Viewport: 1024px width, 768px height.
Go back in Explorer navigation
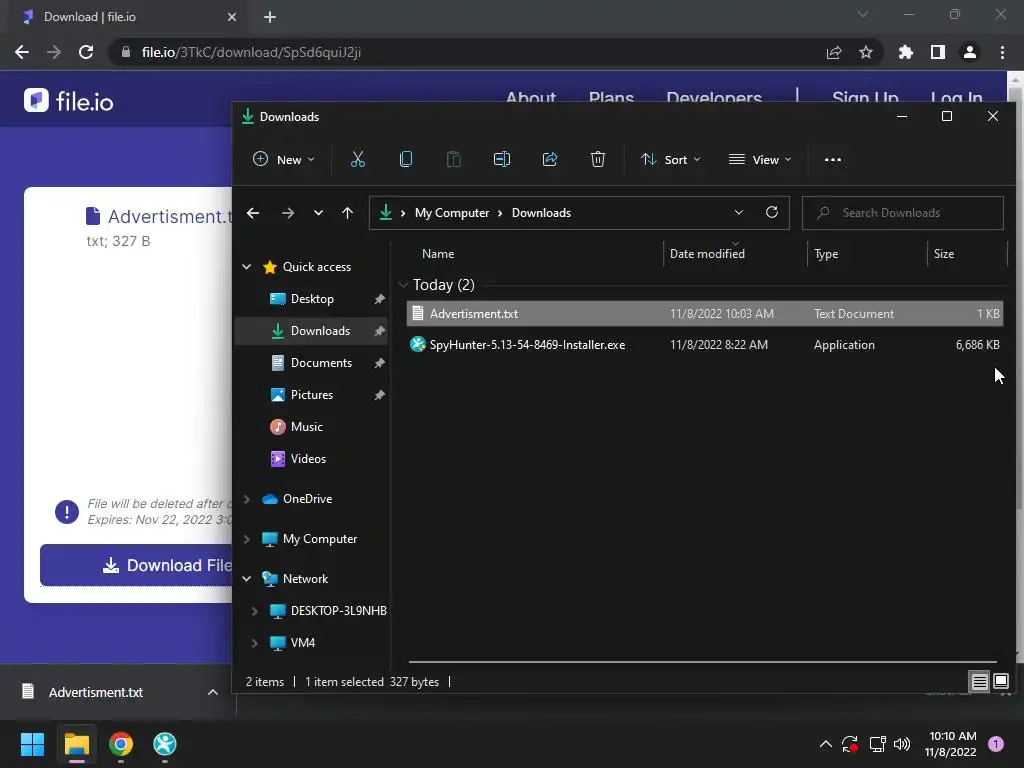(x=253, y=213)
